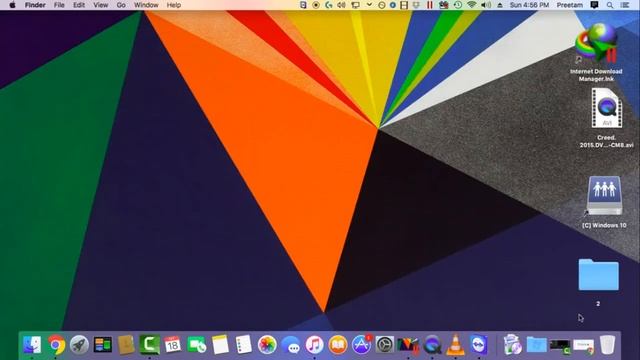Click the eject icon in menu bar

pos(500,5)
